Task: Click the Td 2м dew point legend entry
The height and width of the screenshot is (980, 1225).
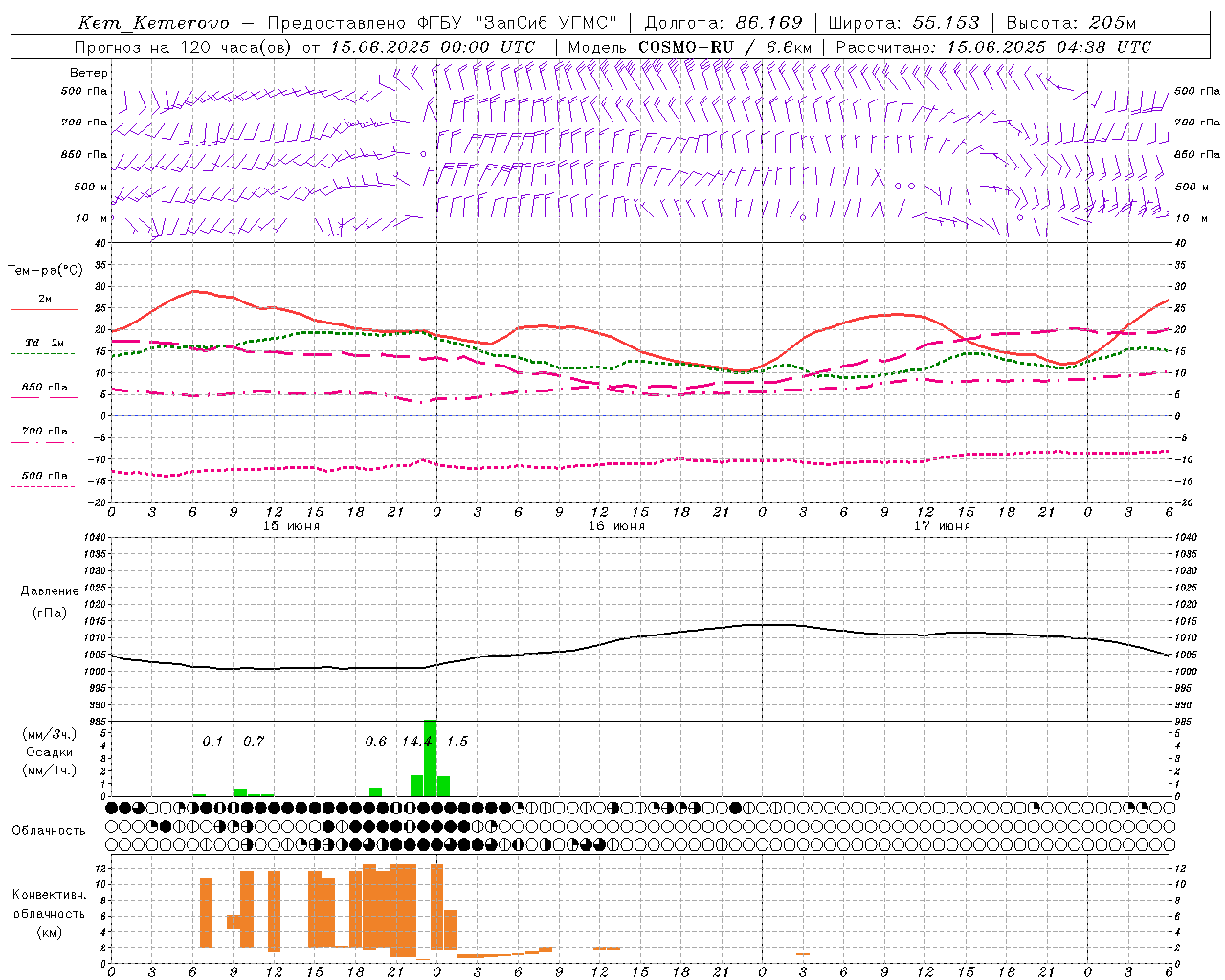Action: point(45,343)
